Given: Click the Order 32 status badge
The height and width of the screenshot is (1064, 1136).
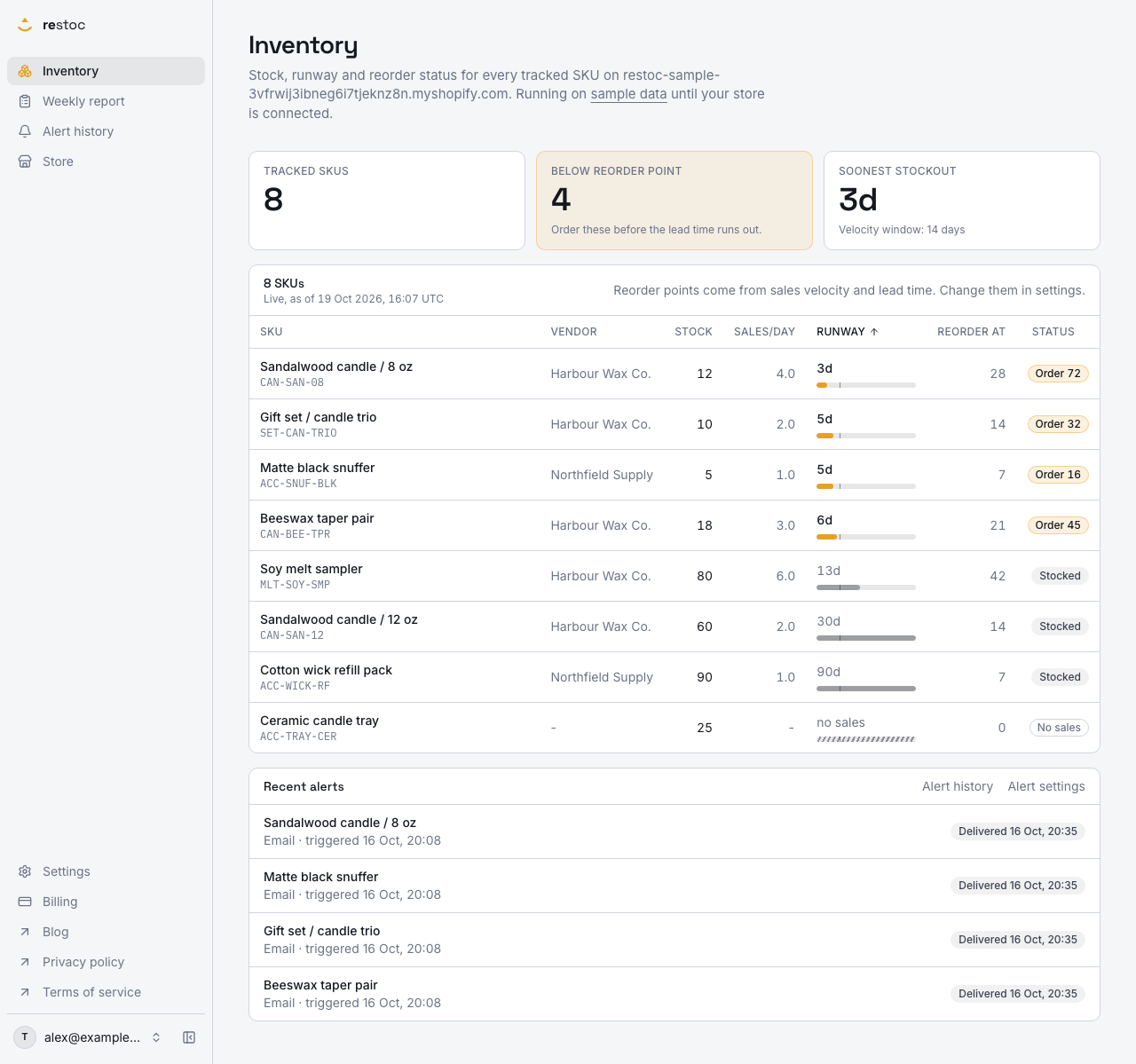Looking at the screenshot, I should coord(1058,424).
